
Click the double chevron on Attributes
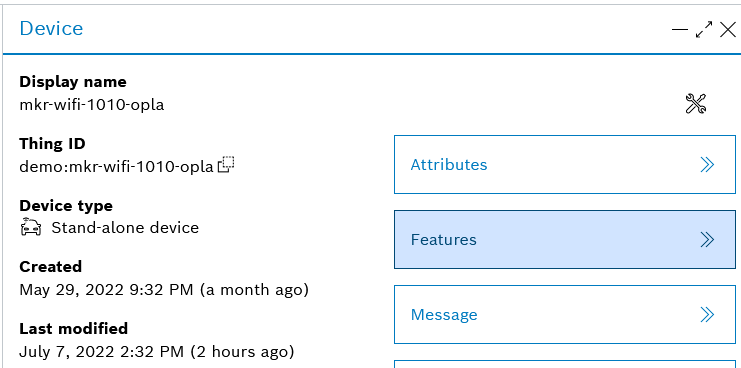tap(707, 164)
